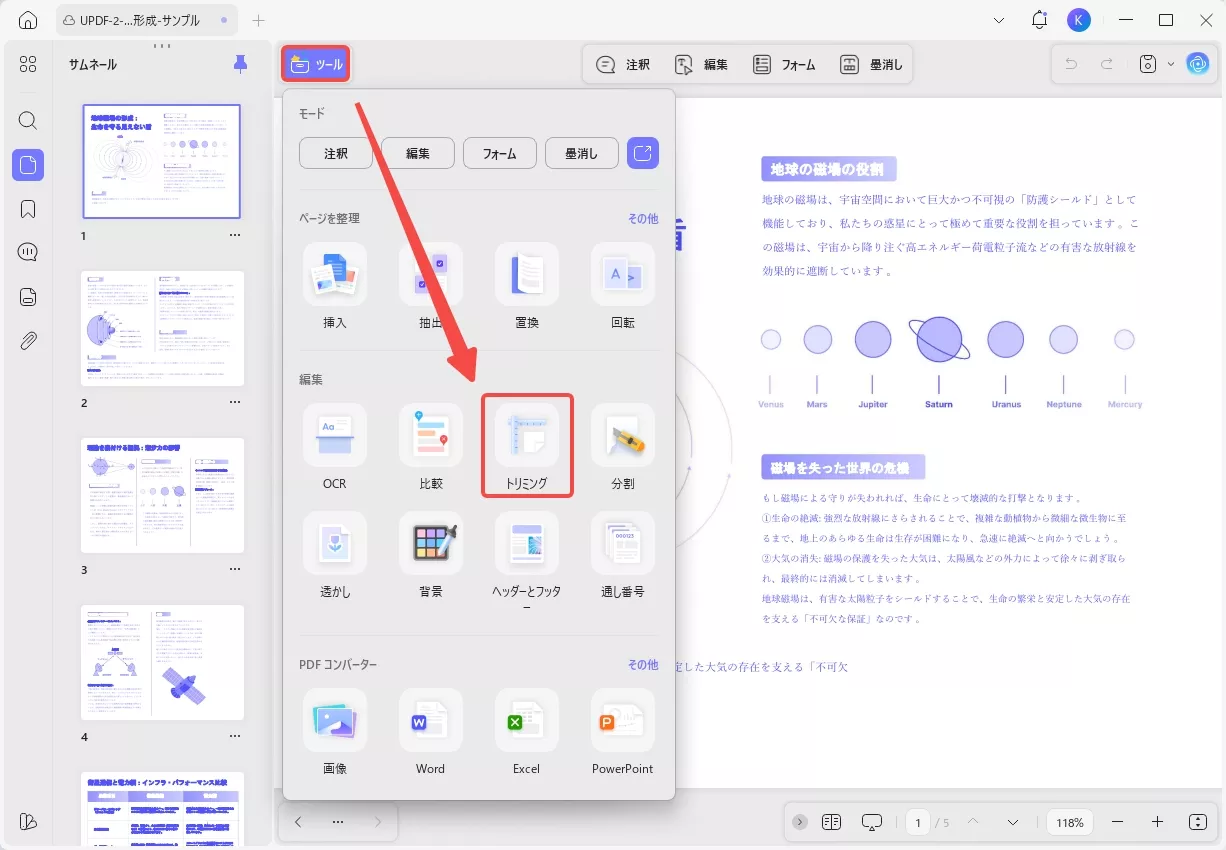Open the 比較 compare tool

431,447
